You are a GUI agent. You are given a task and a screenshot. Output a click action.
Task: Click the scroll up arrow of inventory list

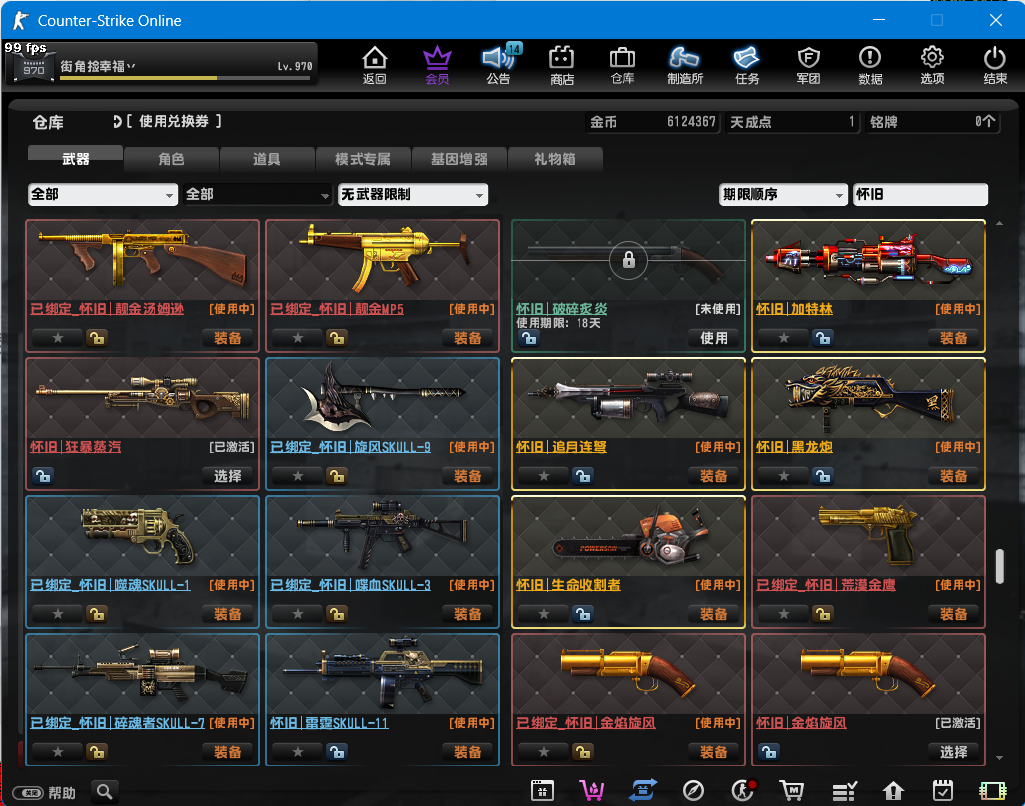pos(999,224)
